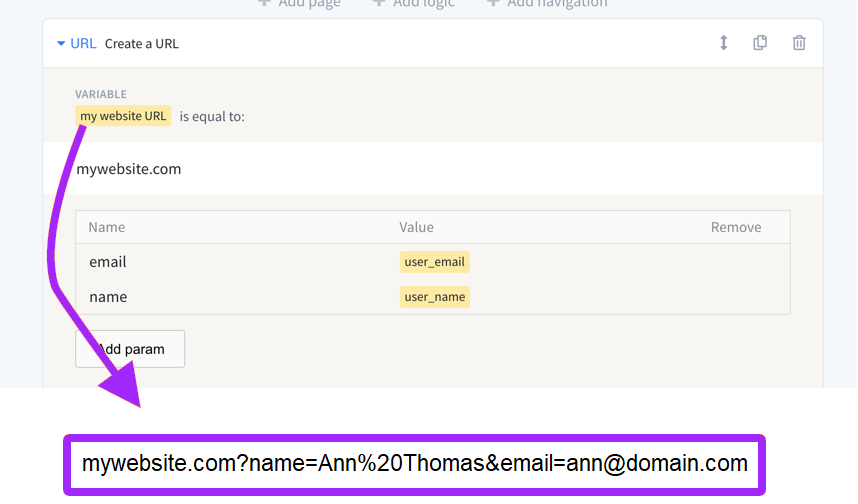Click the email parameter name cell
Viewport: 858px width, 504px height.
(x=108, y=262)
